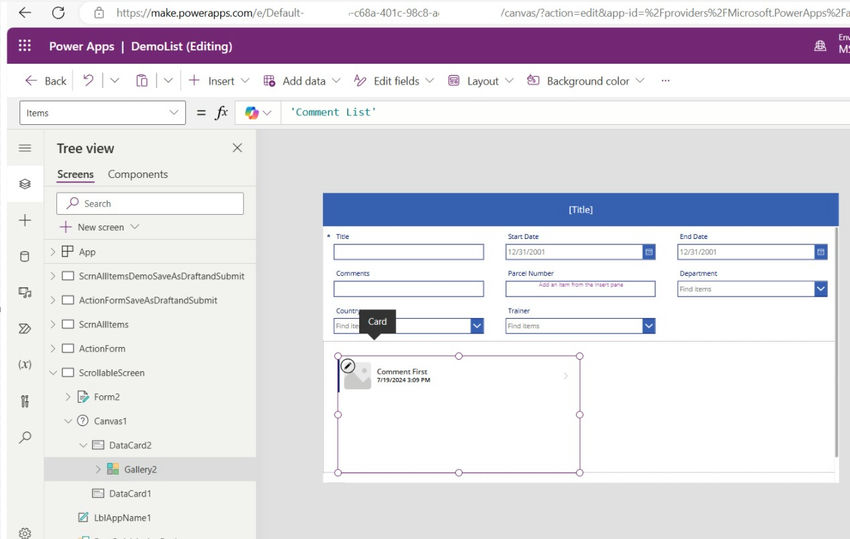Collapse the Canvas1 node

coord(68,421)
